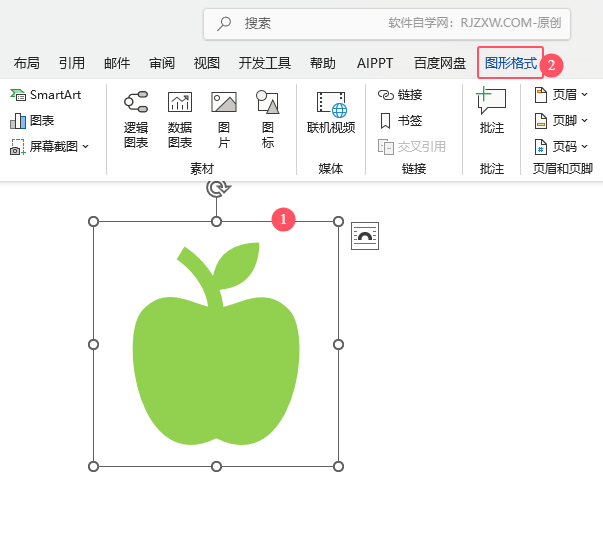Switch to the 引用 tab
Viewport: 603px width, 549px height.
tap(72, 63)
